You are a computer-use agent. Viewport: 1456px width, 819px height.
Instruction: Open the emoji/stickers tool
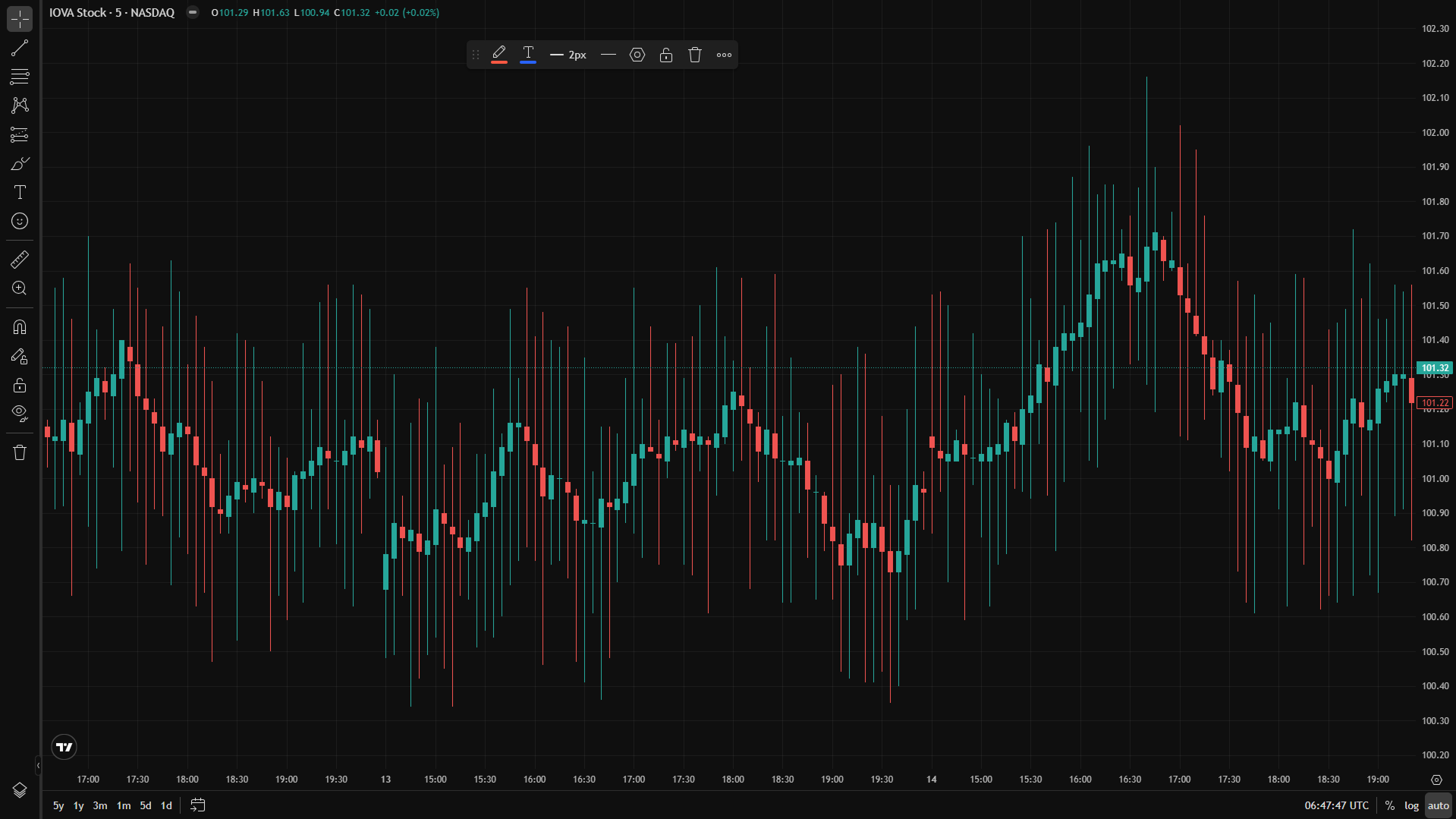(x=19, y=221)
